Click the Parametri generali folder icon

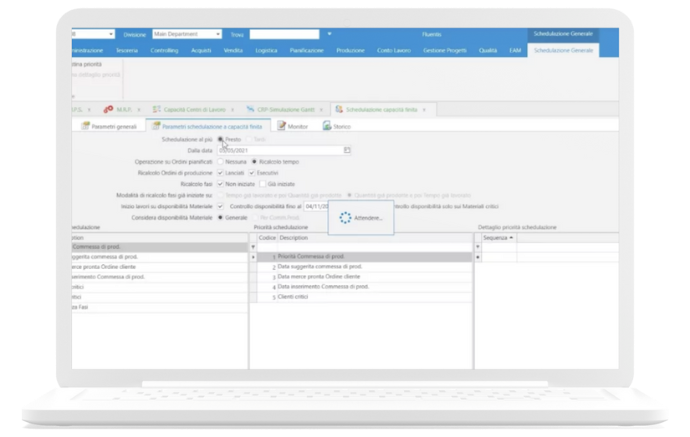point(84,127)
